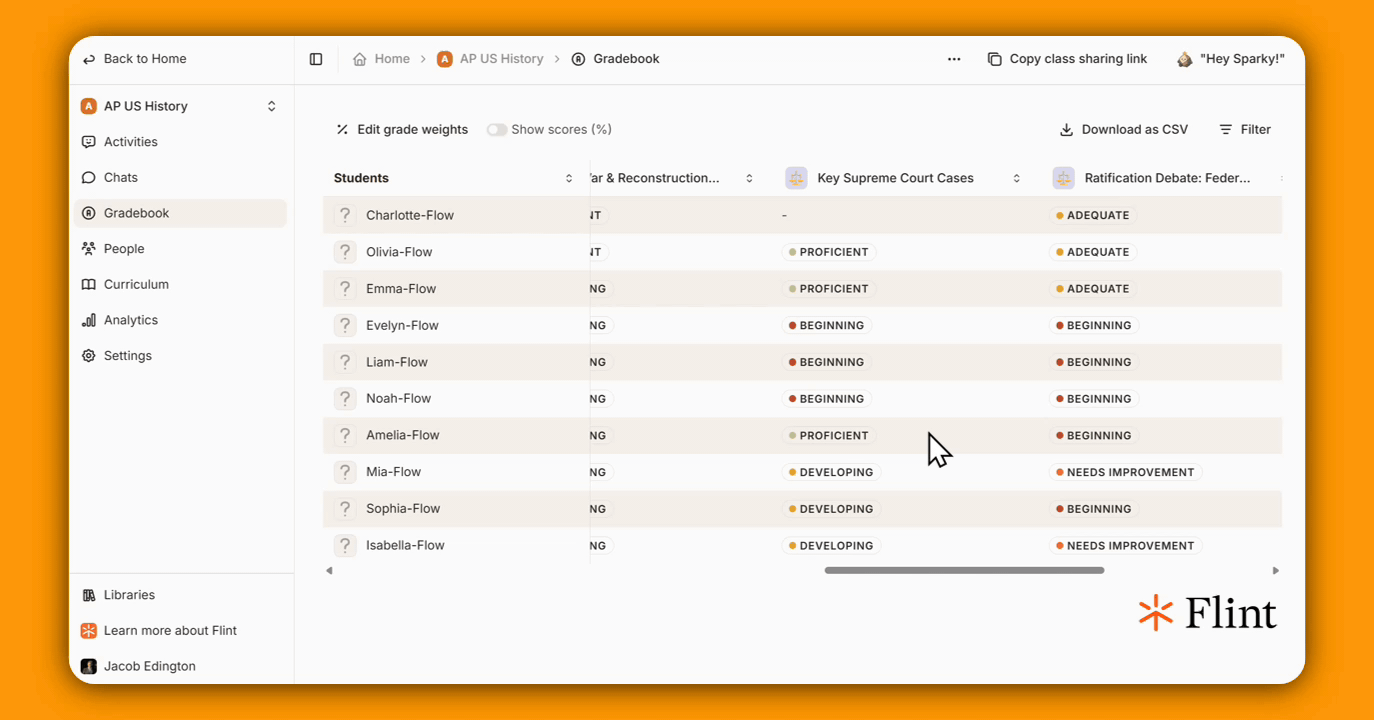Open Curriculum in sidebar

pos(180,284)
